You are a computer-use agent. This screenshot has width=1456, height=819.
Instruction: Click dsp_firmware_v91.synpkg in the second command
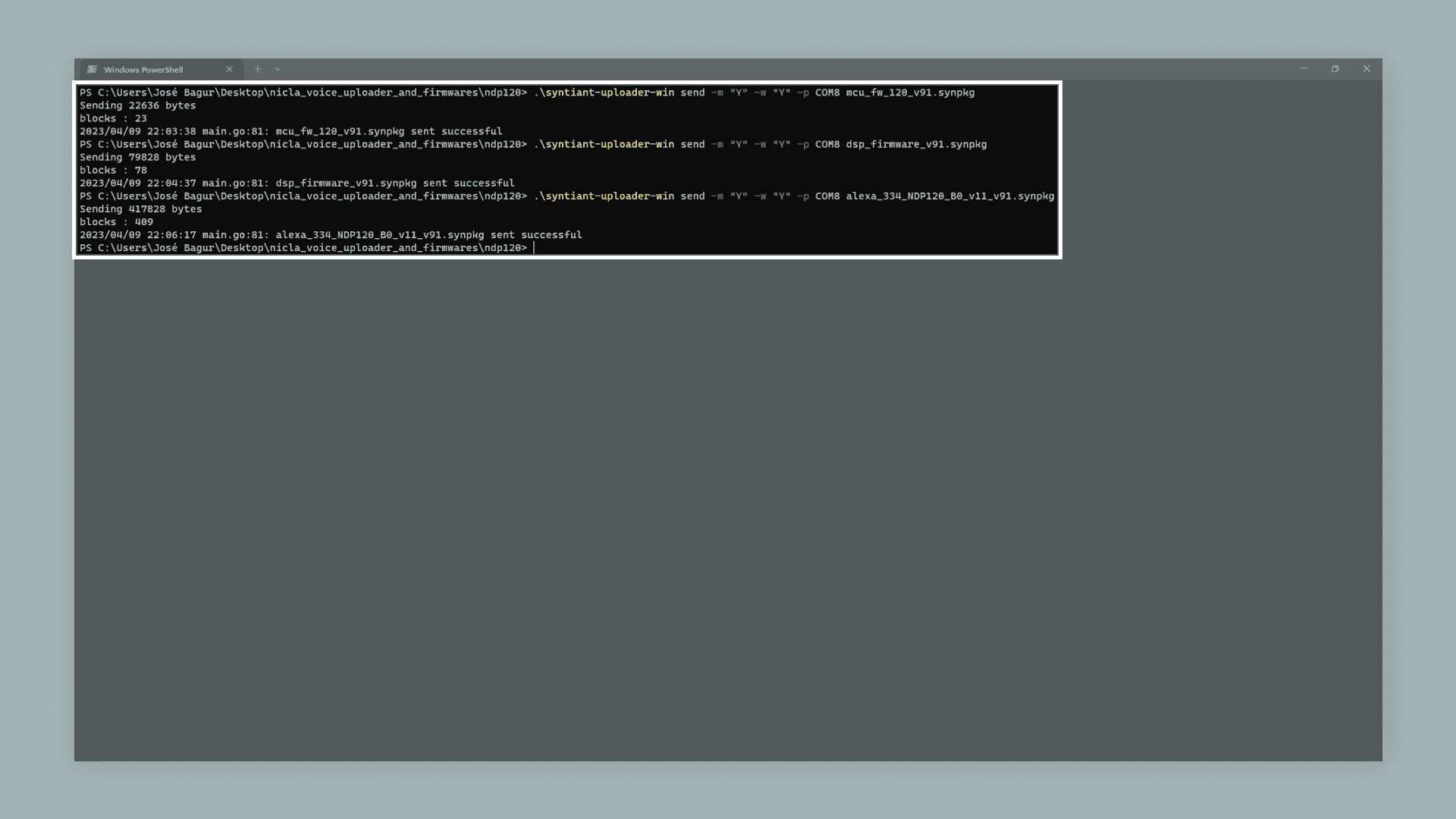916,144
